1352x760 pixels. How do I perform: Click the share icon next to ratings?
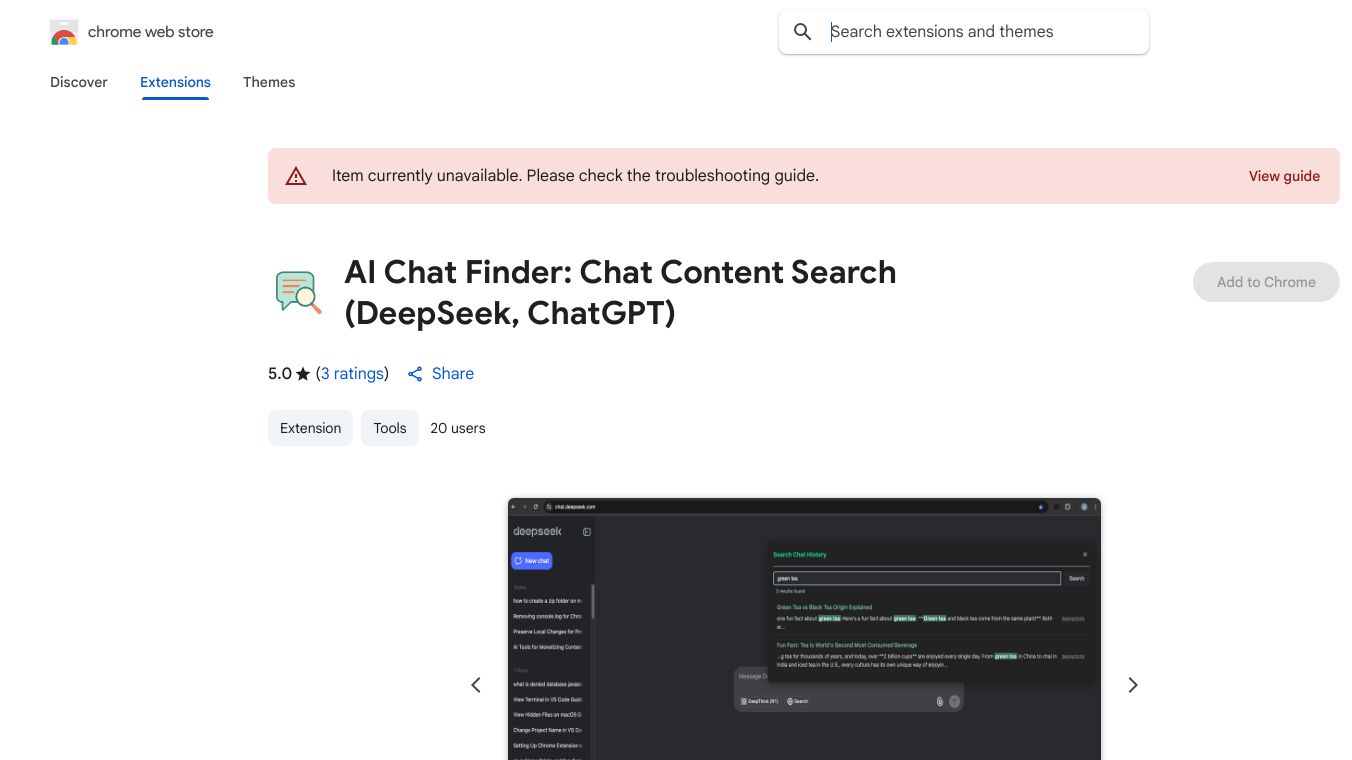tap(415, 374)
